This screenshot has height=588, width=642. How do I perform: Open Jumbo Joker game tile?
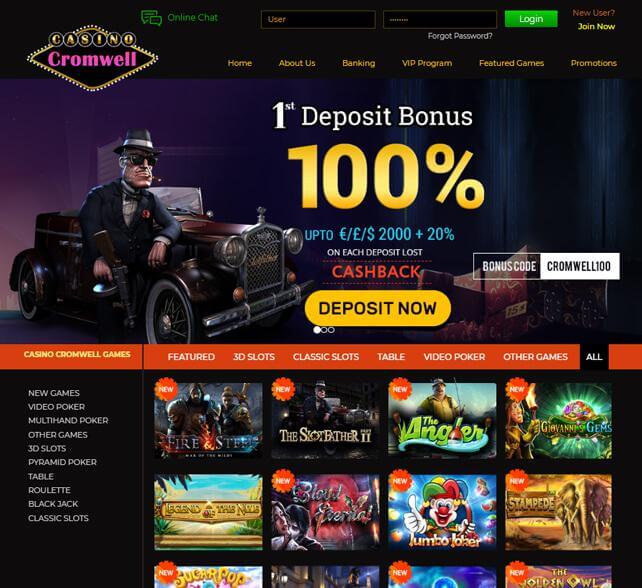pyautogui.click(x=442, y=512)
